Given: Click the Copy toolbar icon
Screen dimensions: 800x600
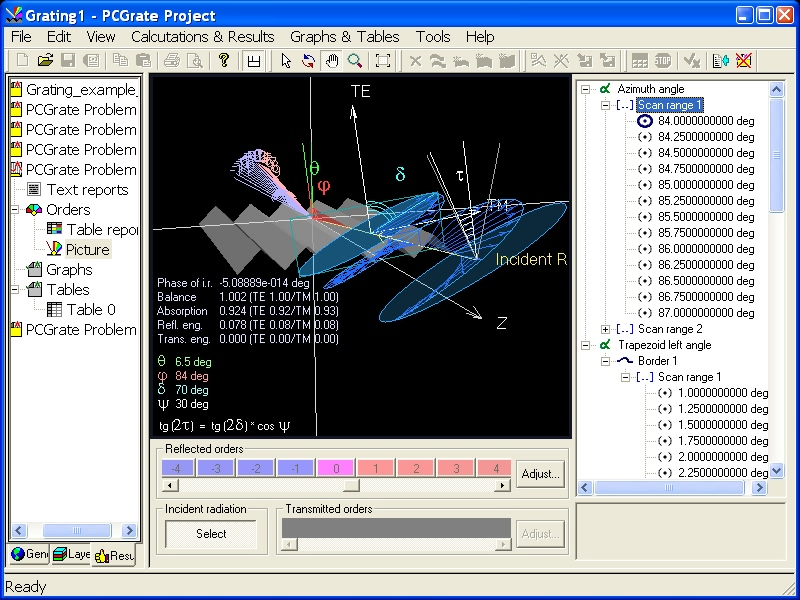Looking at the screenshot, I should (x=120, y=61).
